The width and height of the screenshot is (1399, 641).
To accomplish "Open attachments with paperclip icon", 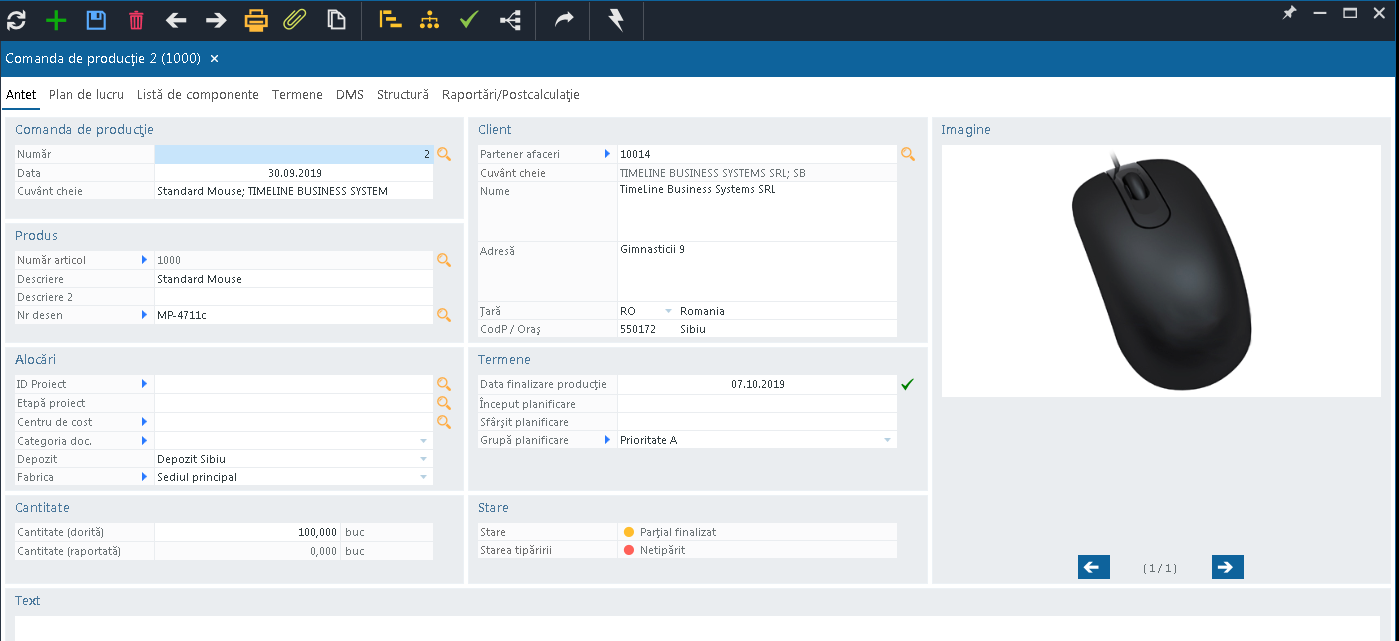I will tap(294, 20).
